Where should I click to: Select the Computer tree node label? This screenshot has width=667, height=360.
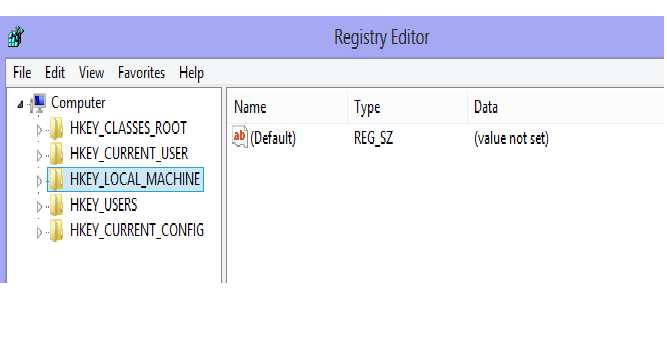click(78, 103)
